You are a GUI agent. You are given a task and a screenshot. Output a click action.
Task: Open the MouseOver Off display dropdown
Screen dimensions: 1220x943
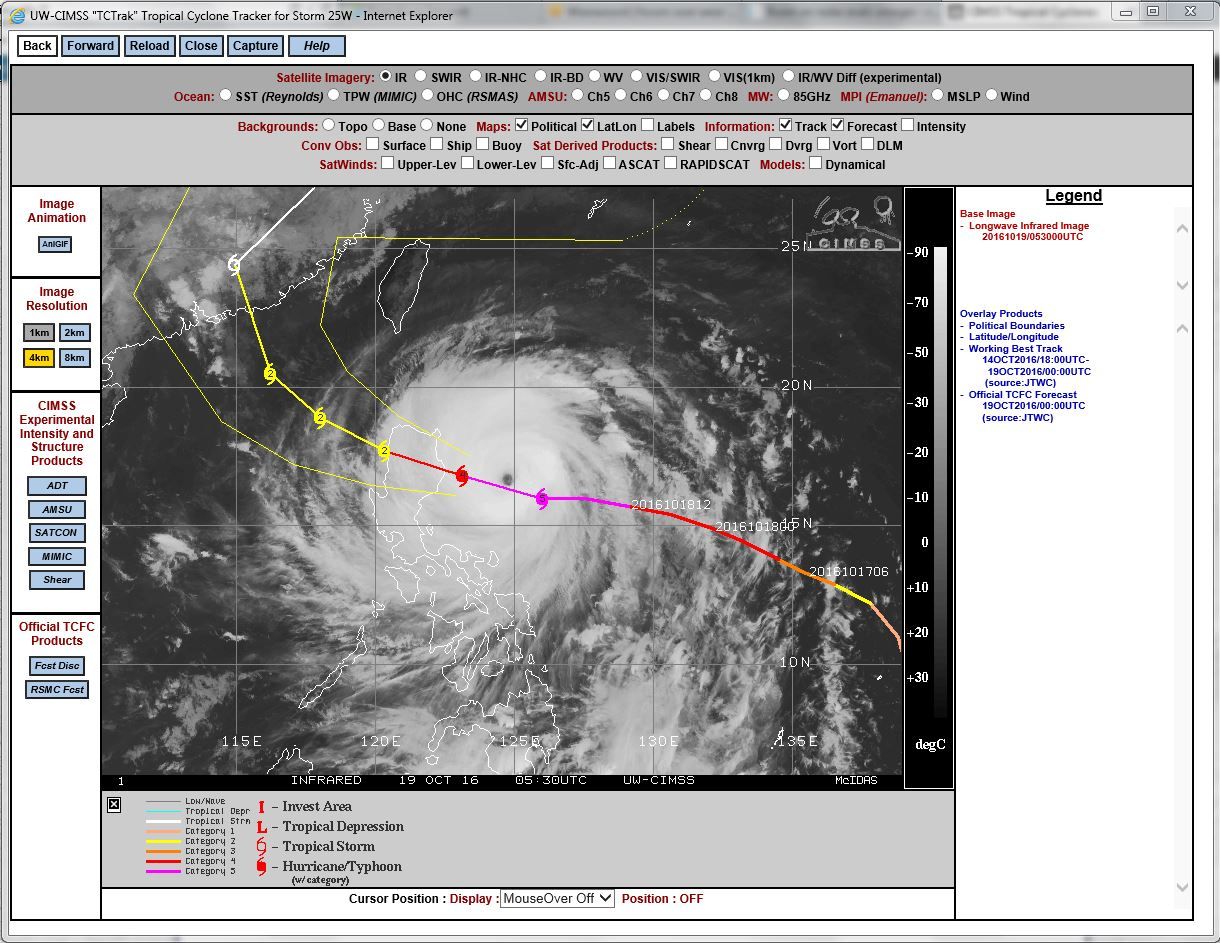[557, 898]
